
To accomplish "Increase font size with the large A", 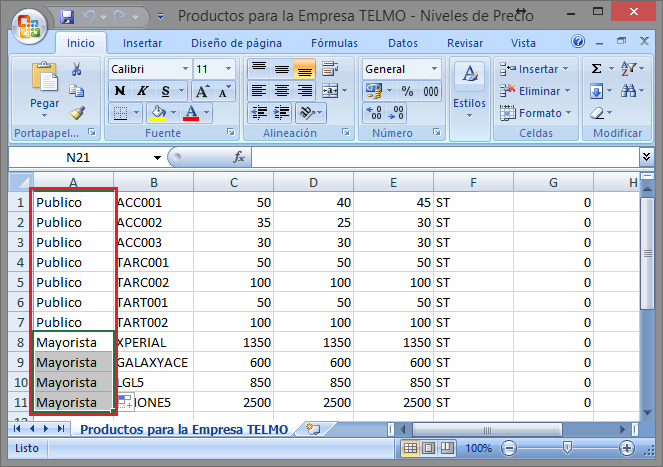I will [x=202, y=91].
